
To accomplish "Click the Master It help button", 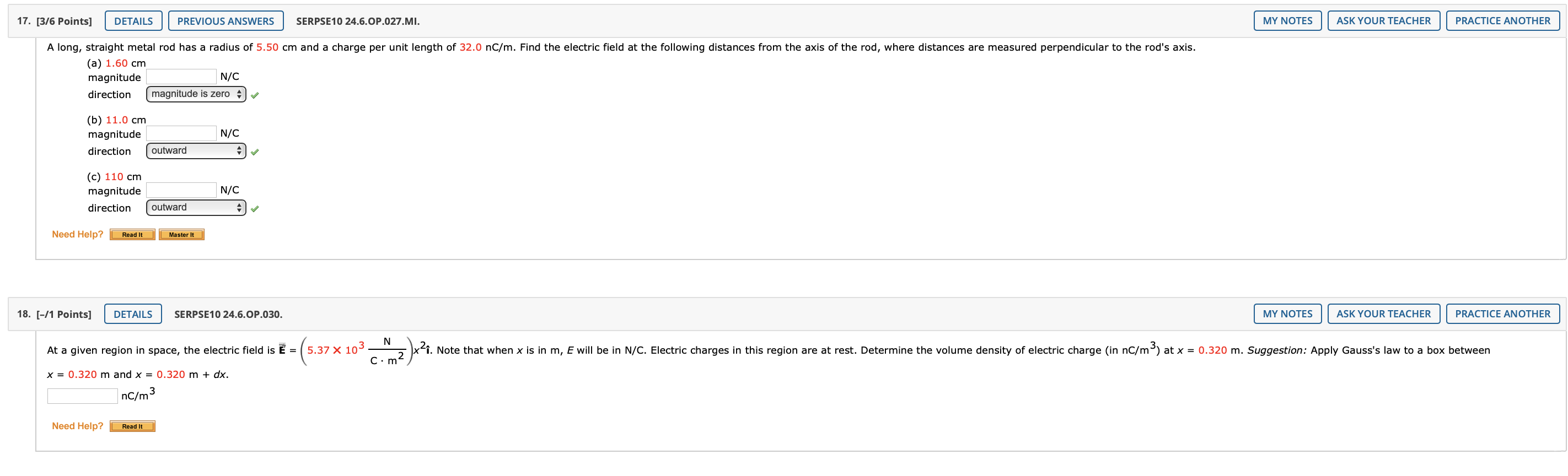I will [181, 235].
